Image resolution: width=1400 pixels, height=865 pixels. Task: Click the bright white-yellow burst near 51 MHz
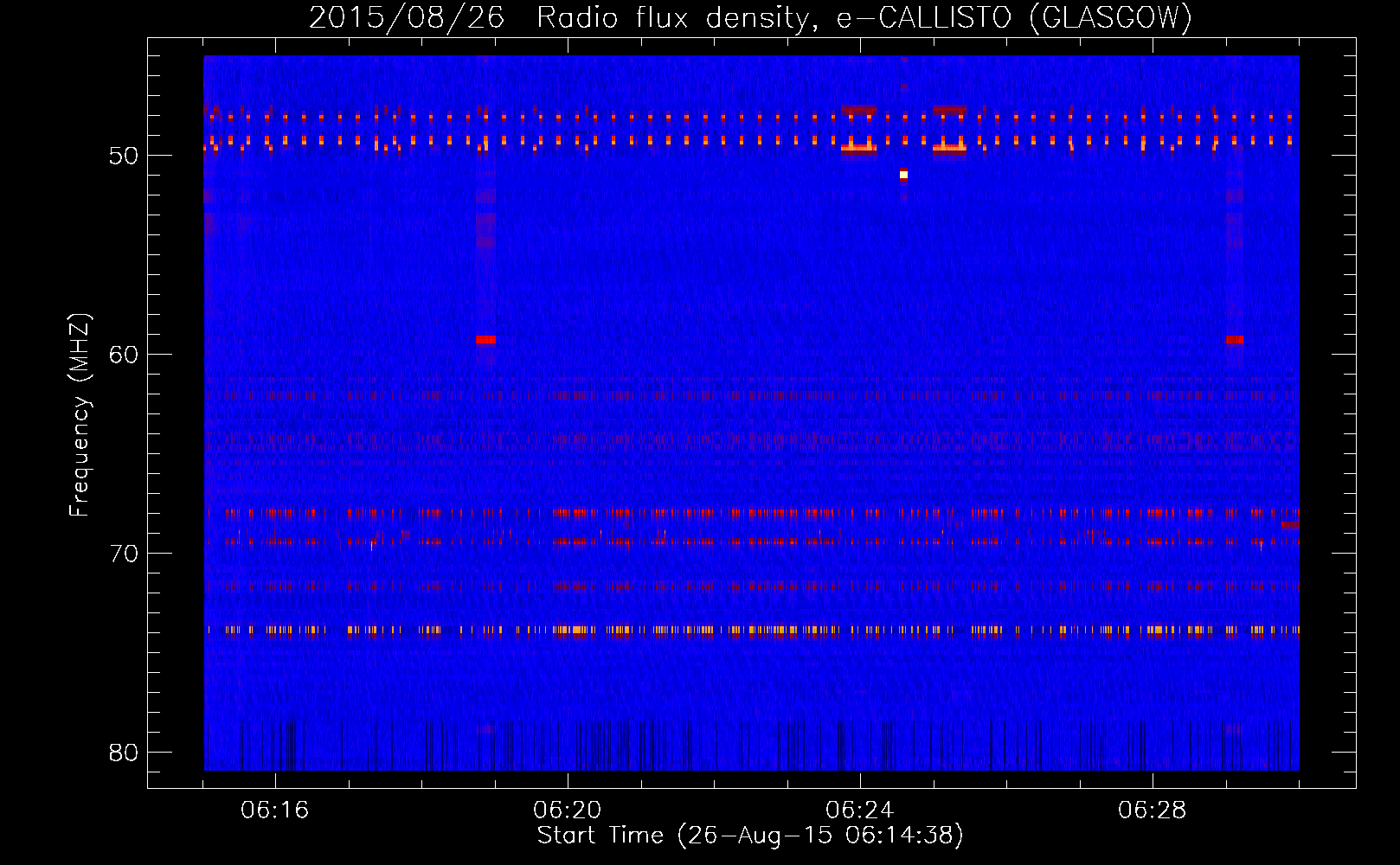[903, 175]
